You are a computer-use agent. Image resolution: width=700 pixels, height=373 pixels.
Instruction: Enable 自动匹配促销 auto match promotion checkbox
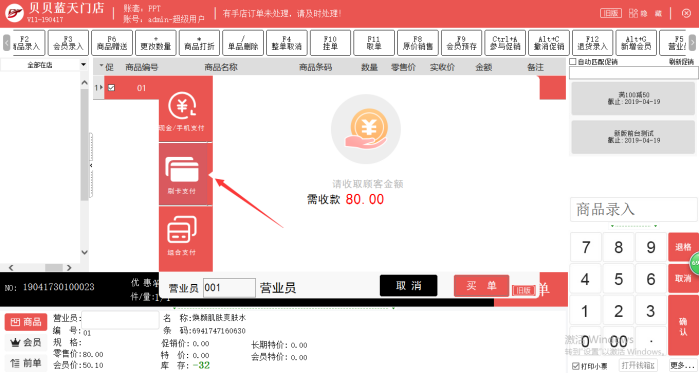[x=573, y=62]
